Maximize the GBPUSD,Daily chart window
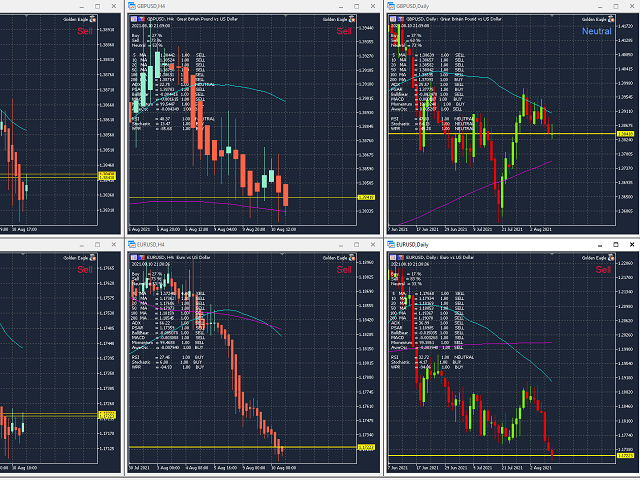 tap(616, 6)
